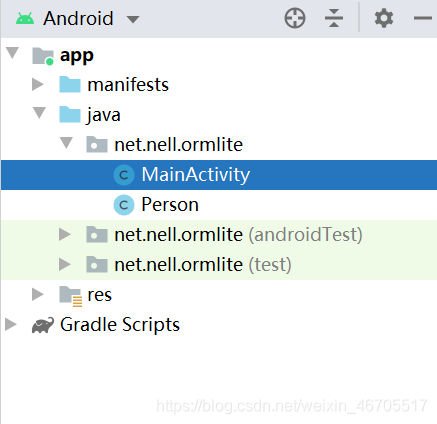437x424 pixels.
Task: Click the Gradle elephant icon
Action: (x=43, y=325)
